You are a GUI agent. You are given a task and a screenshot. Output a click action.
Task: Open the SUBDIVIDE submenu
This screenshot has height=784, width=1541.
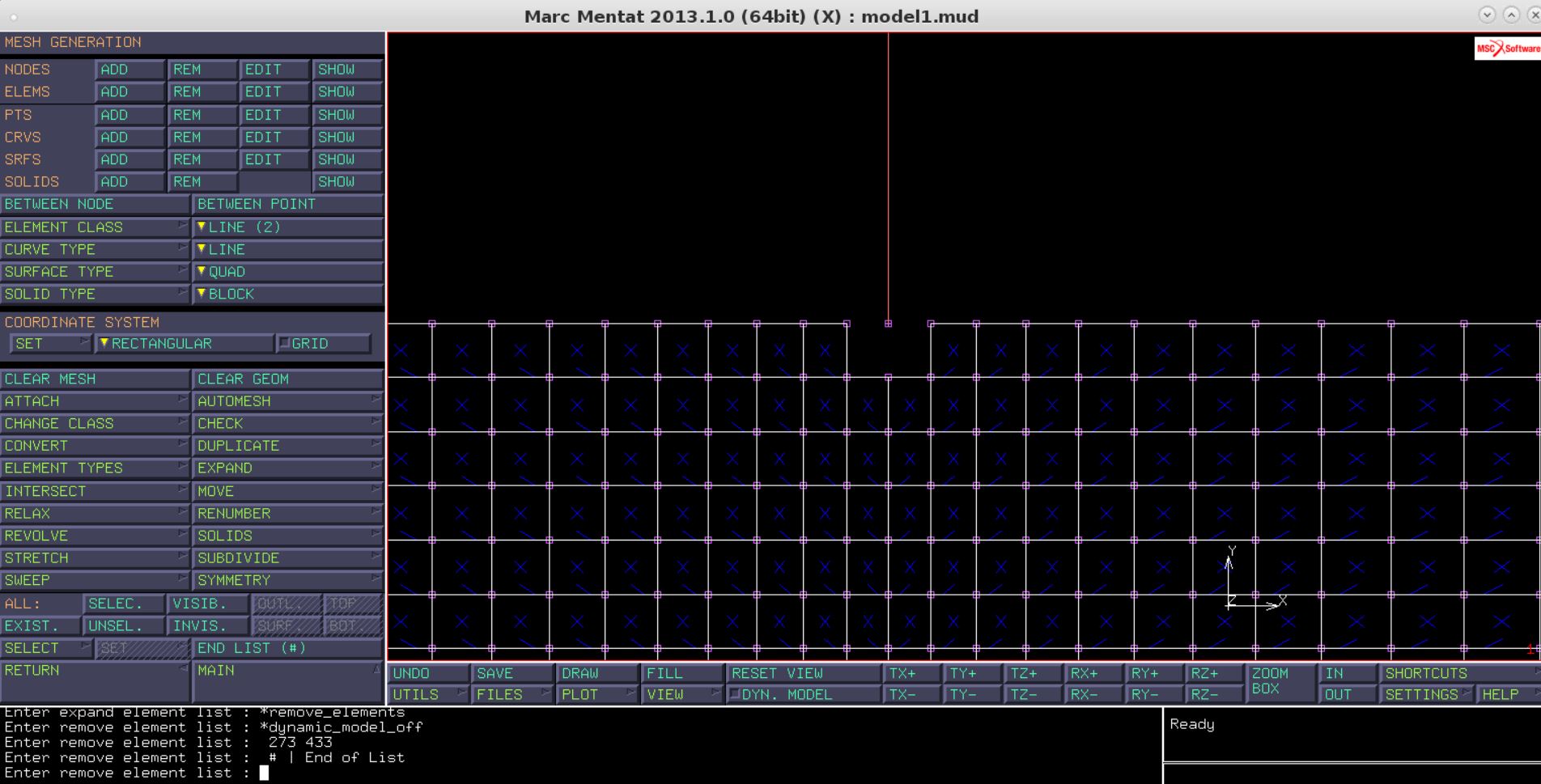coord(287,558)
